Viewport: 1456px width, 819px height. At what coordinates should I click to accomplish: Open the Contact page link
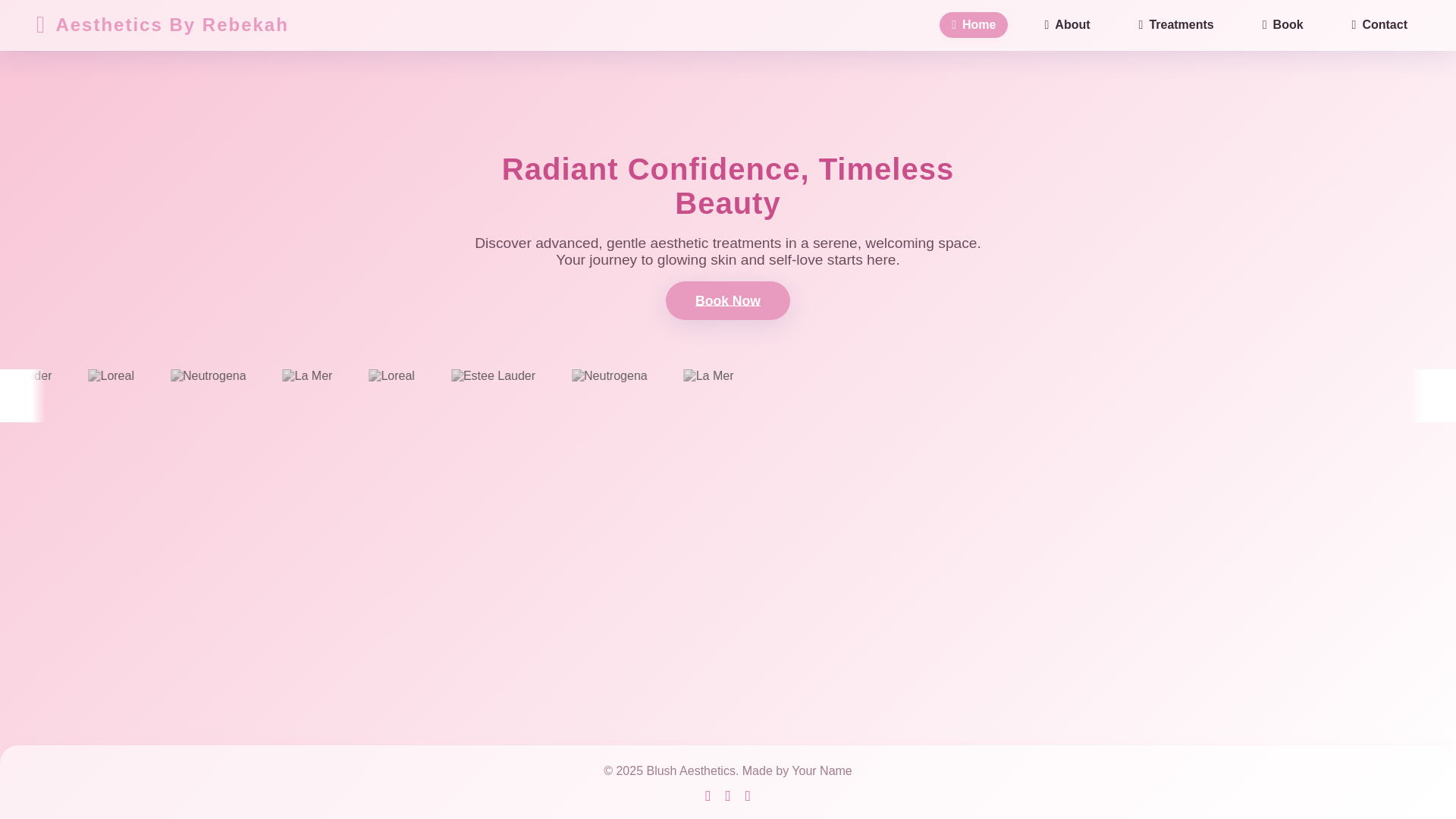pos(1379,25)
